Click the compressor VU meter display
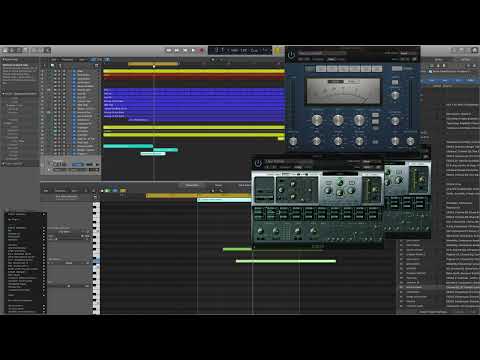Viewport: 480px width, 360px height. point(343,92)
